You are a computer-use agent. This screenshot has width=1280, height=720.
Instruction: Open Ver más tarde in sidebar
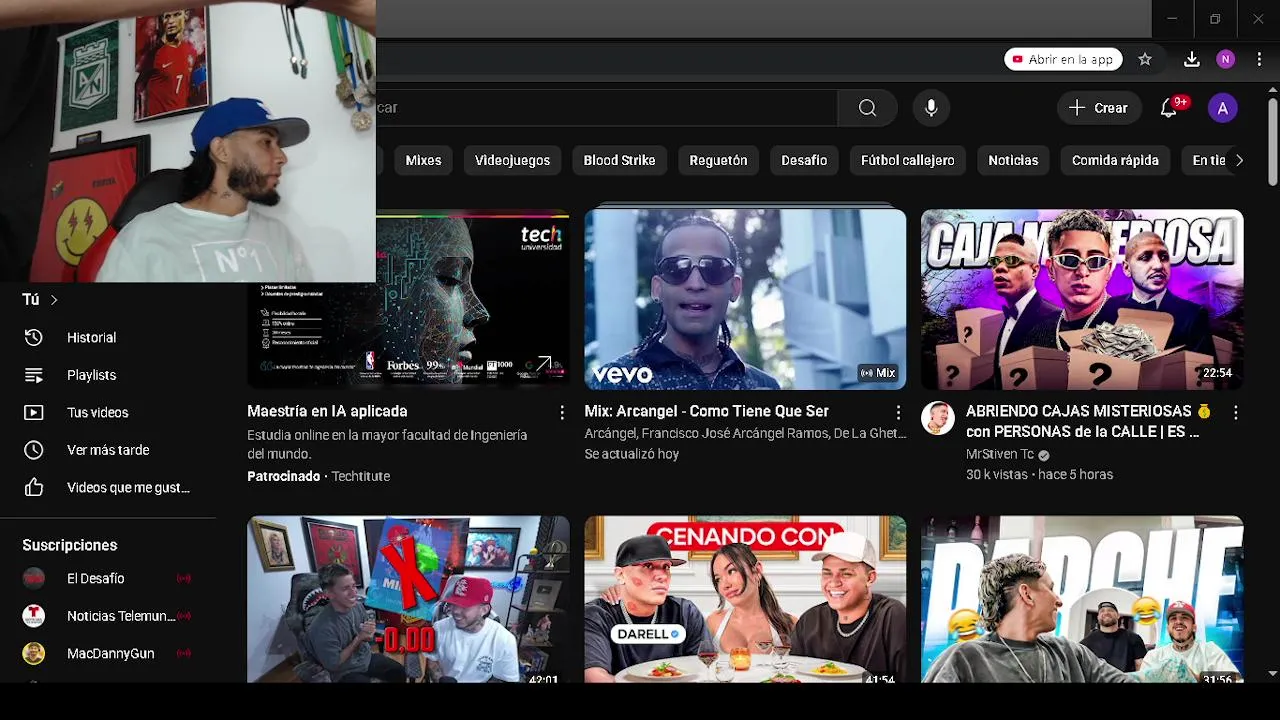[x=108, y=450]
